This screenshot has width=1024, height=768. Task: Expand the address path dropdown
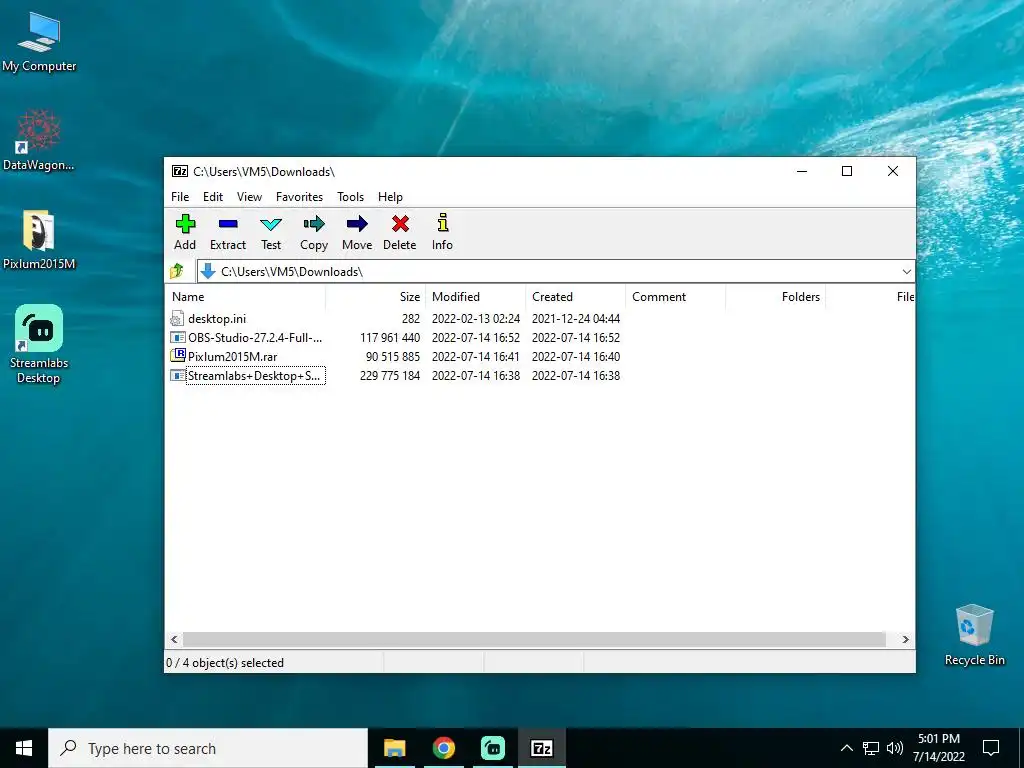(906, 272)
